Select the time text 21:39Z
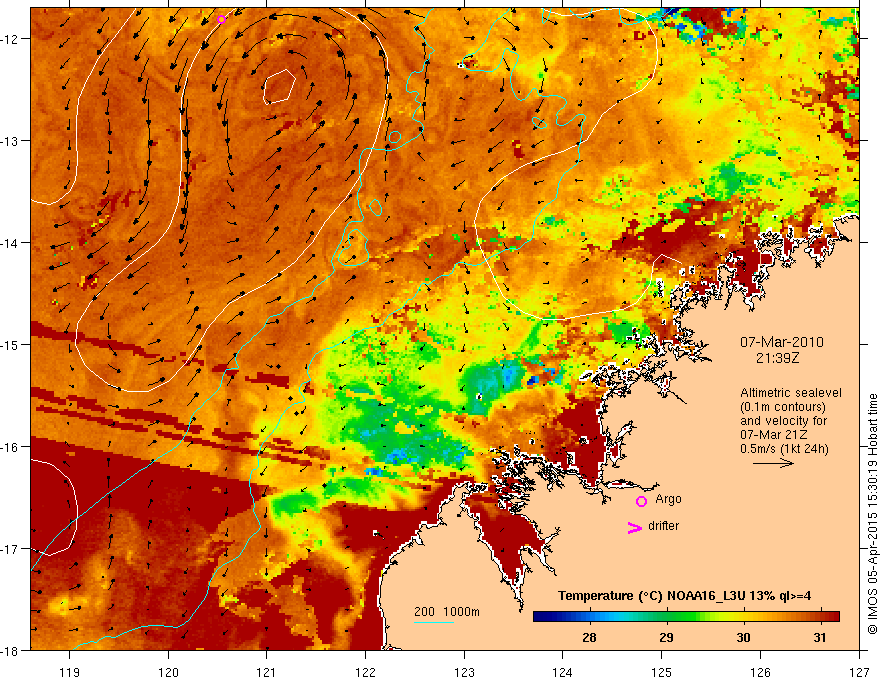Image resolution: width=880 pixels, height=680 pixels. (x=777, y=358)
